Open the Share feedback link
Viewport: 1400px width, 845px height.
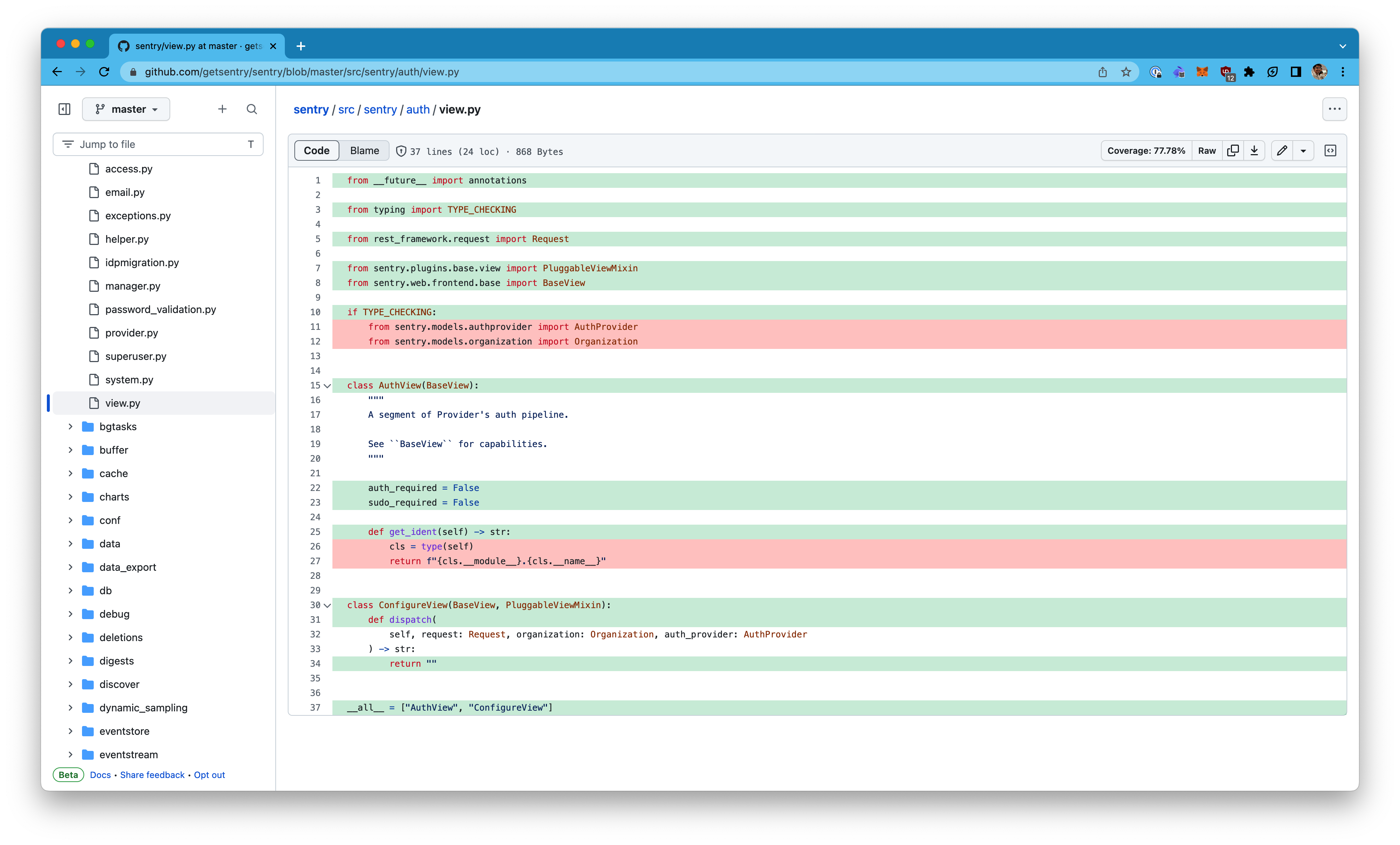coord(152,775)
